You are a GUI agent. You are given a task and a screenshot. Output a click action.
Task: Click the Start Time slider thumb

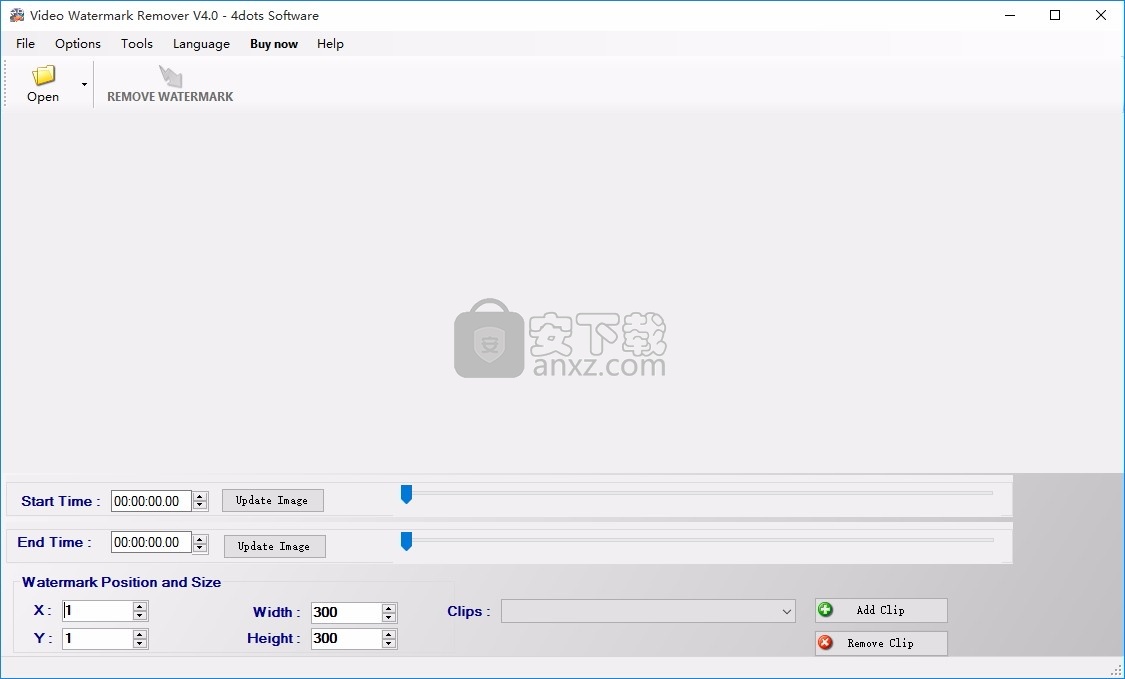(406, 494)
